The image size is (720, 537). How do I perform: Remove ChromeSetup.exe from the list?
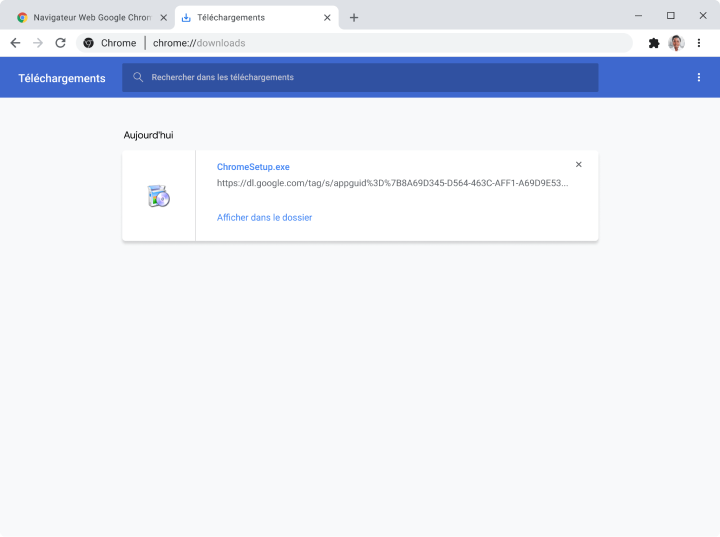click(x=578, y=165)
